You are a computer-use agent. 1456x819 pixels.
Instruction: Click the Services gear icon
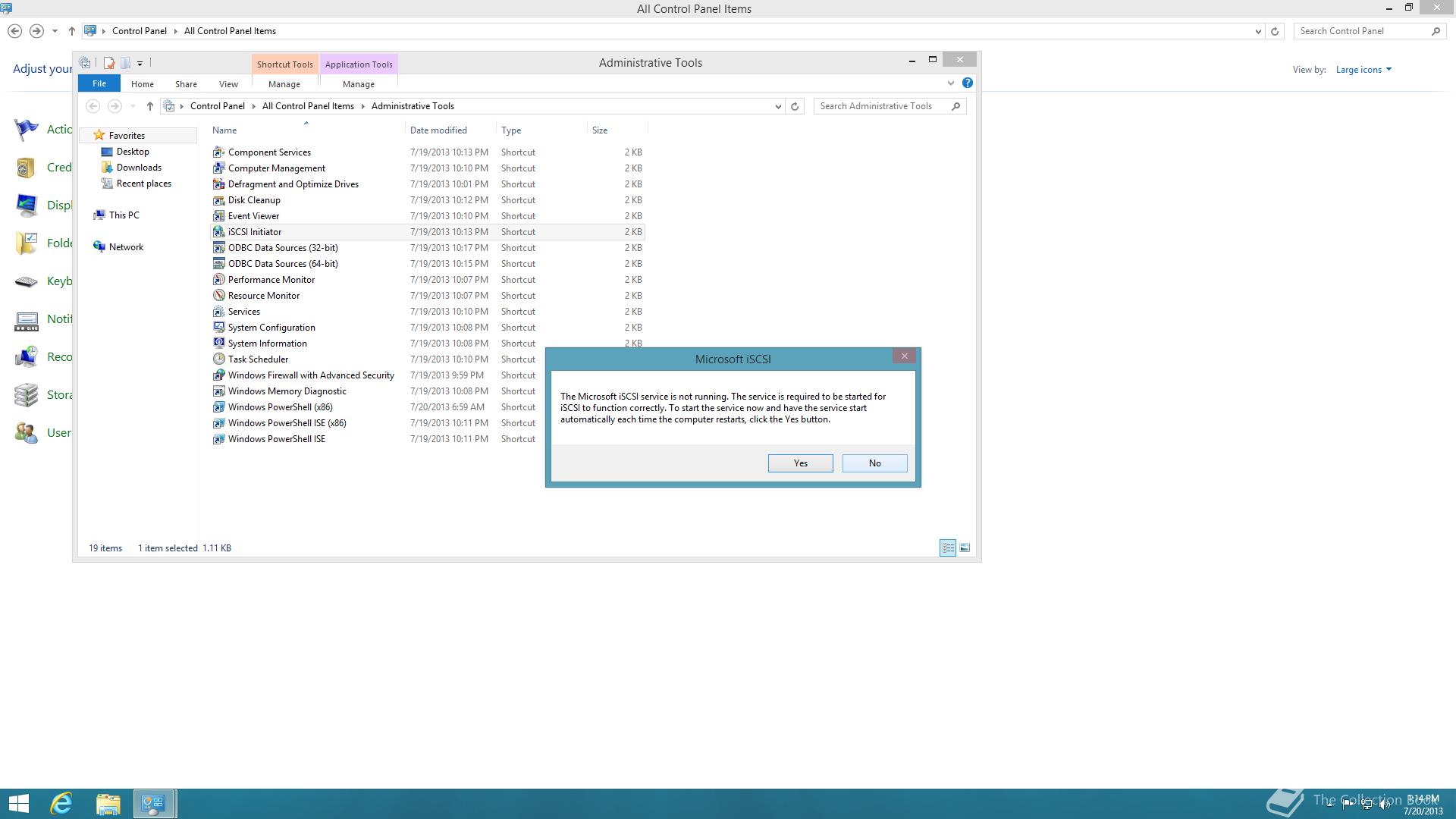218,312
